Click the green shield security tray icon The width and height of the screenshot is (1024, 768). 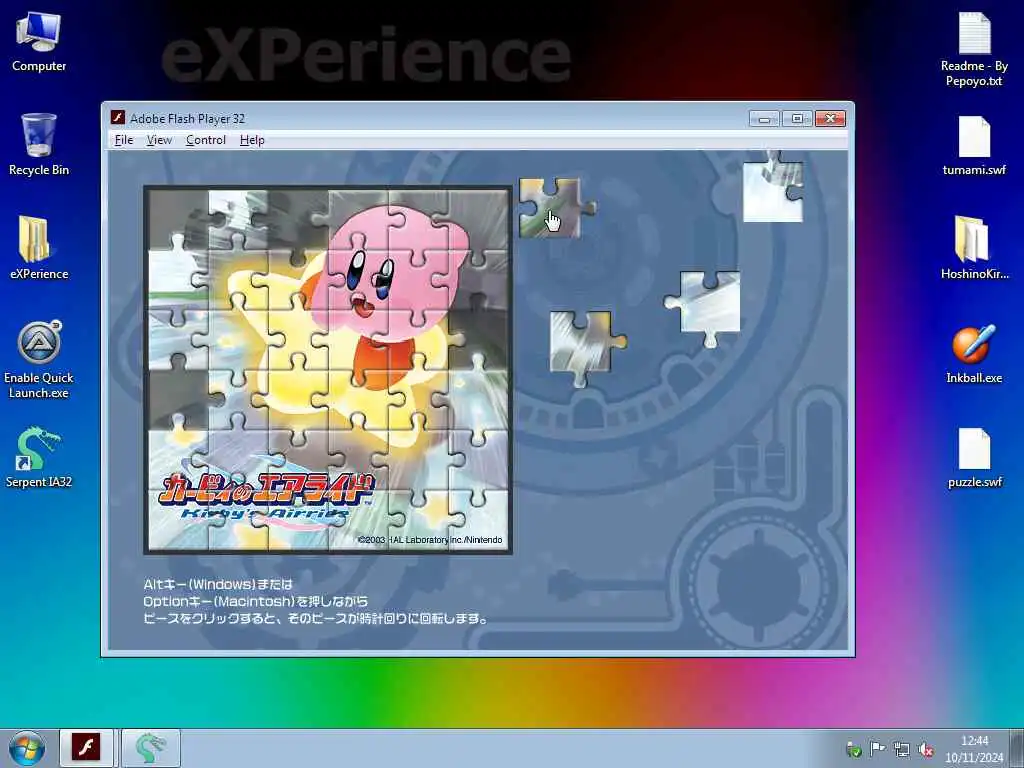[x=853, y=749]
